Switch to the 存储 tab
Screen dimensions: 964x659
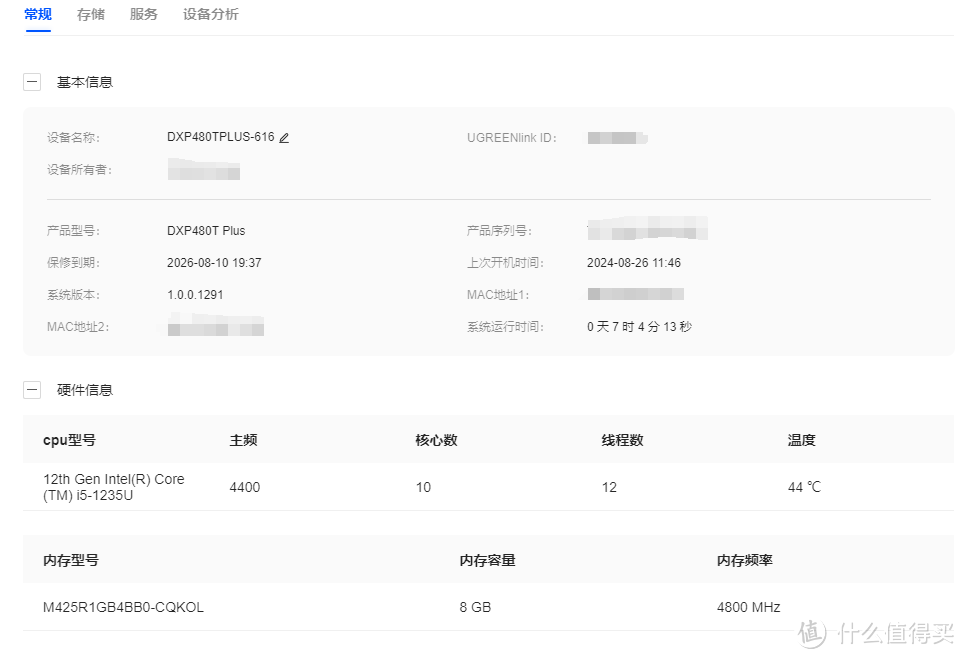90,14
